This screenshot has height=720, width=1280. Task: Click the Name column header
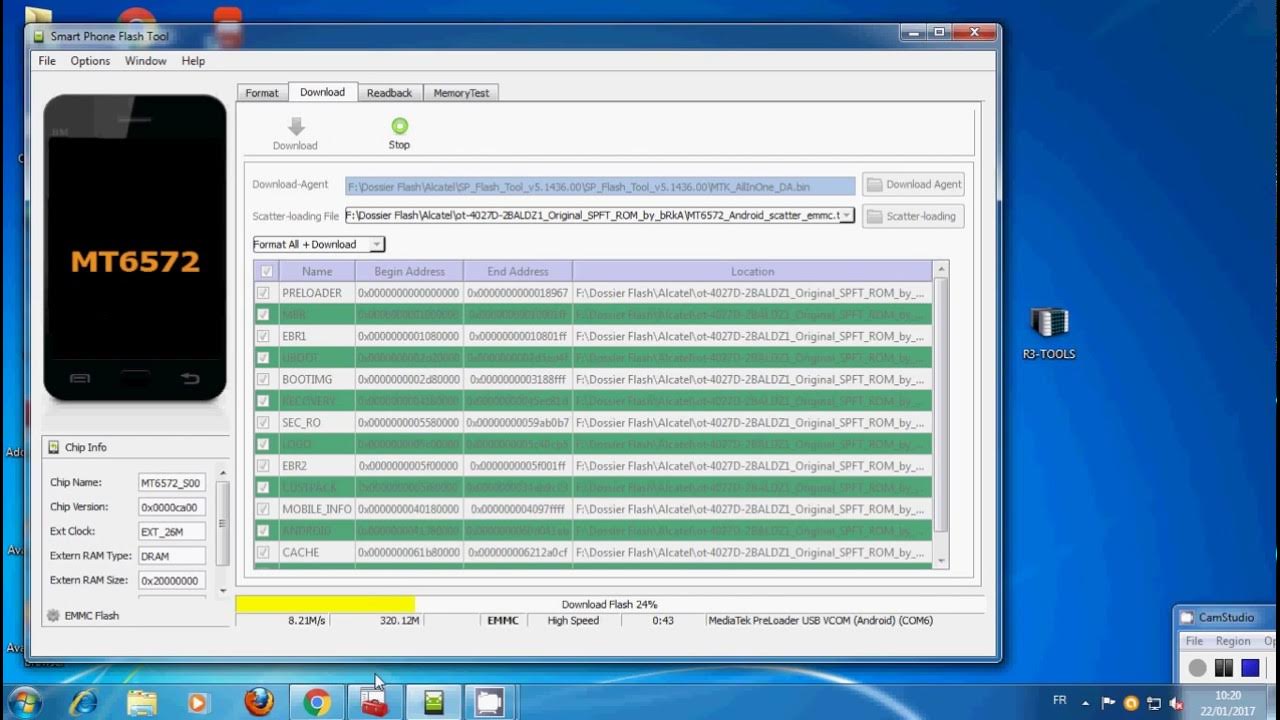click(x=317, y=271)
